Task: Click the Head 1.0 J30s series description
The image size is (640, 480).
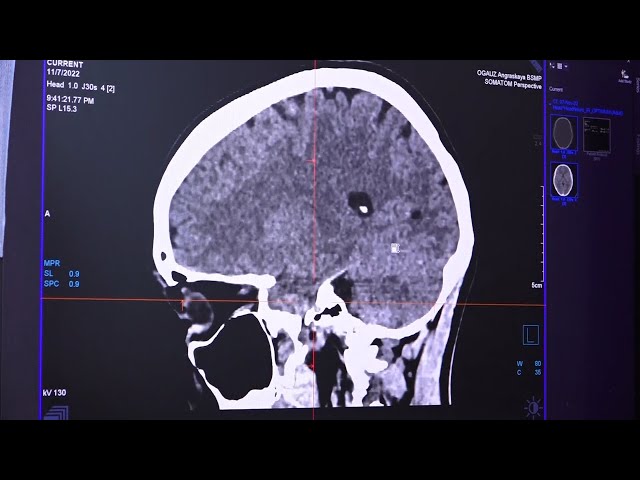Action: (x=80, y=86)
